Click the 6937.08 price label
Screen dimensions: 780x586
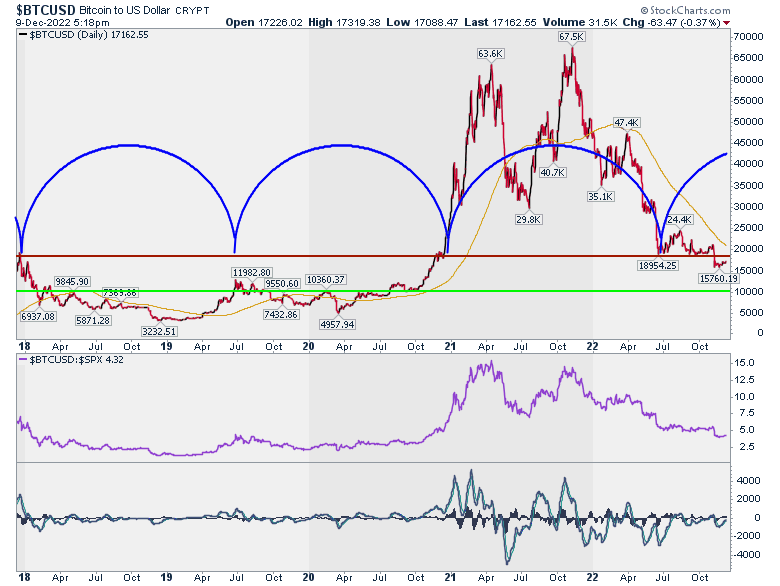click(x=38, y=316)
